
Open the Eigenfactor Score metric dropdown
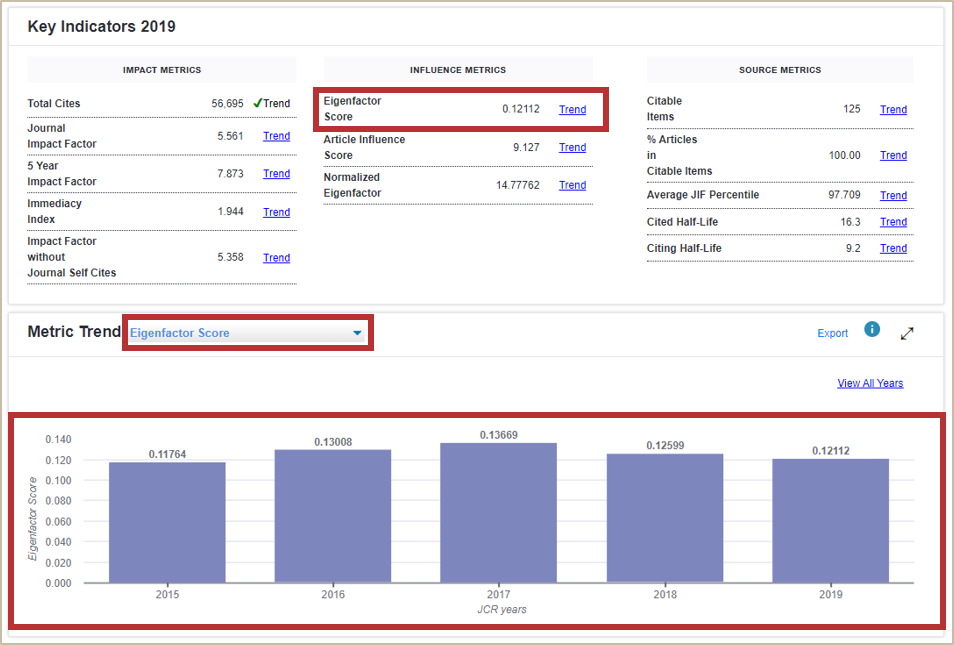[247, 333]
